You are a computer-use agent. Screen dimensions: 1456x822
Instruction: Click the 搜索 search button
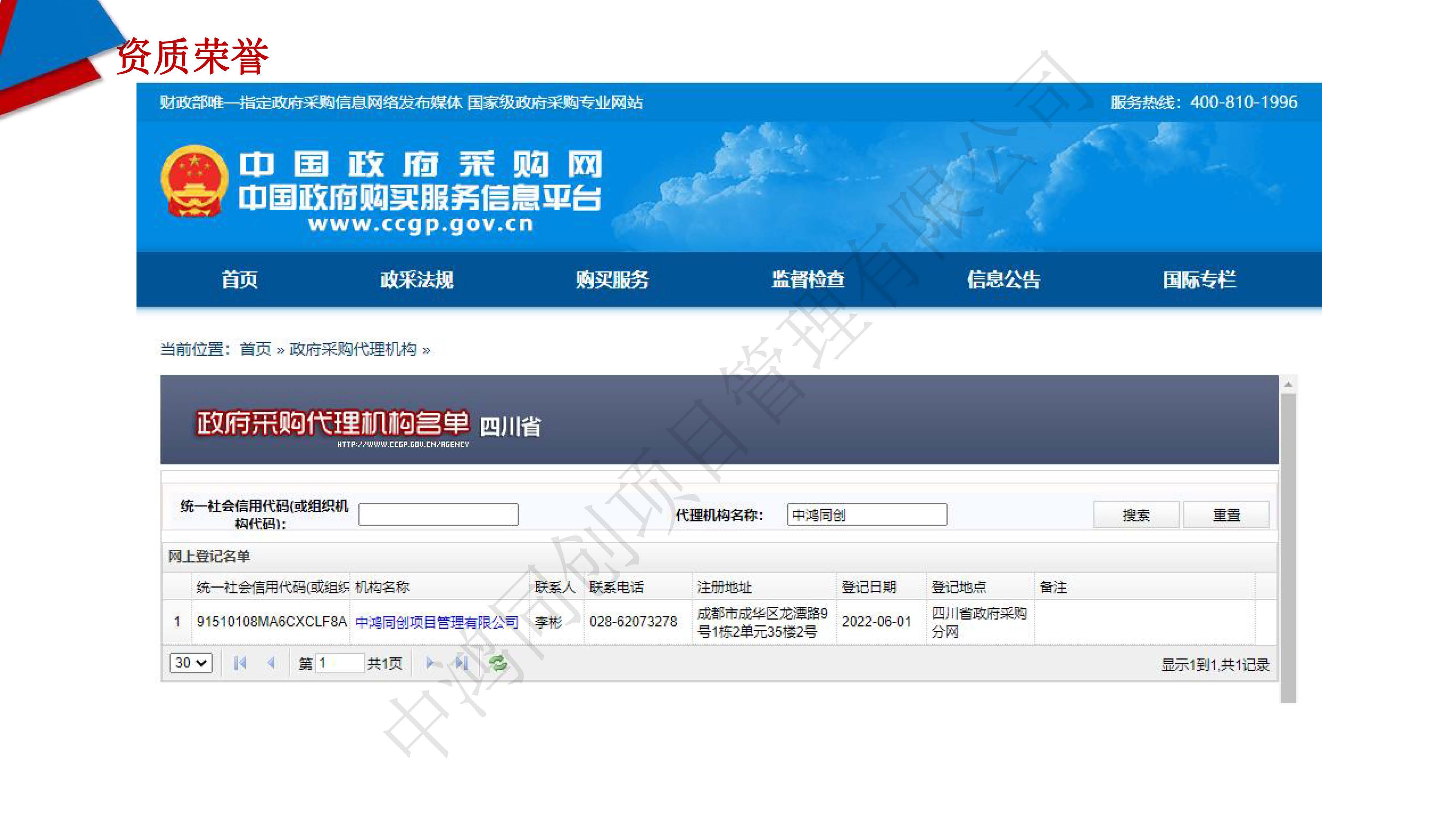tap(1136, 514)
